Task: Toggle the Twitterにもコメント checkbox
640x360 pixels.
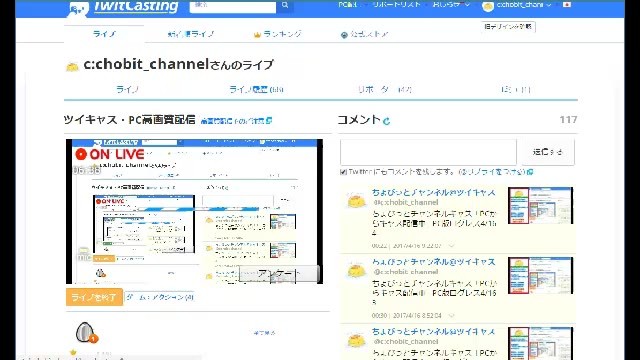Action: (x=343, y=172)
